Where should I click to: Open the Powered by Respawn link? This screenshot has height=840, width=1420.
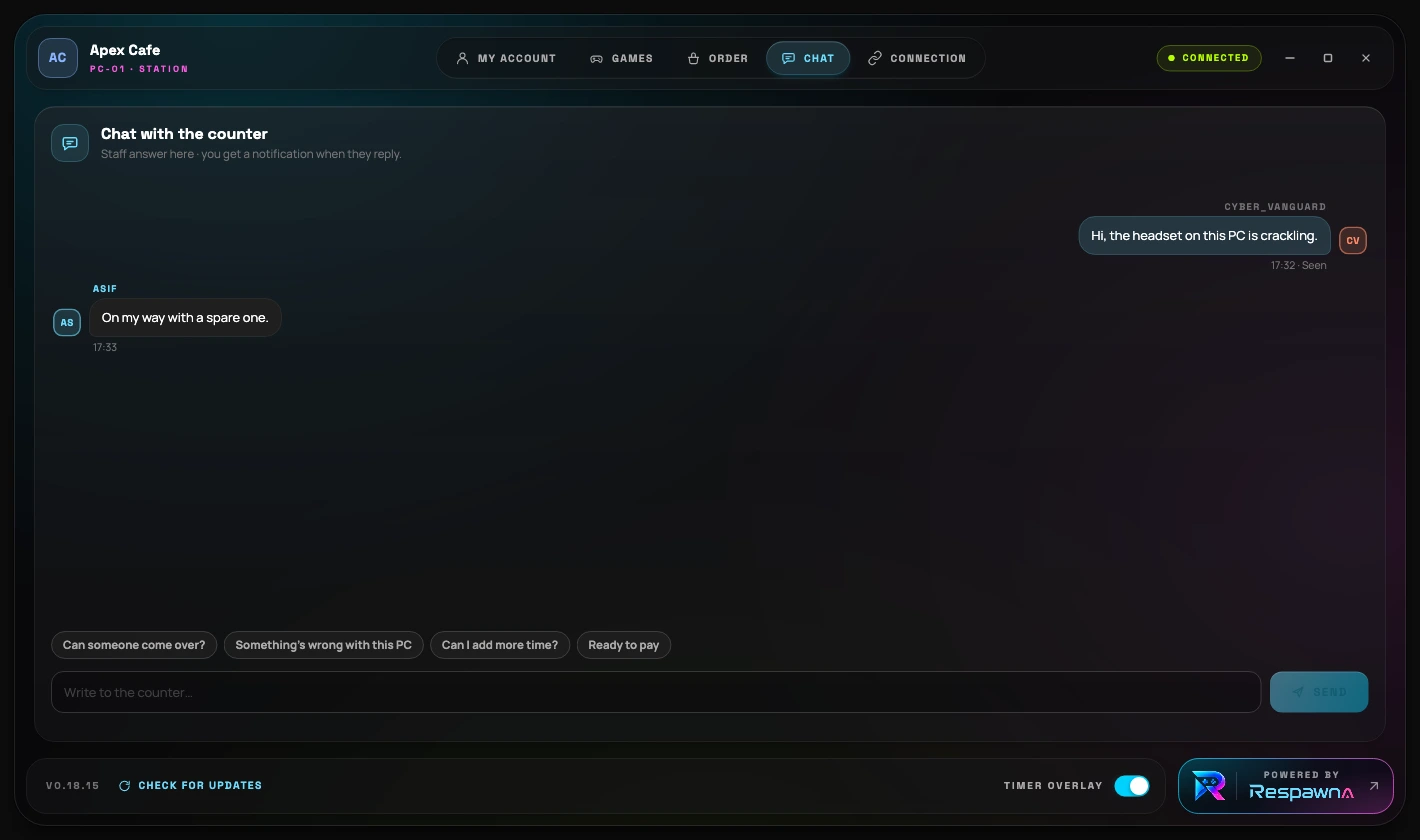click(1286, 786)
